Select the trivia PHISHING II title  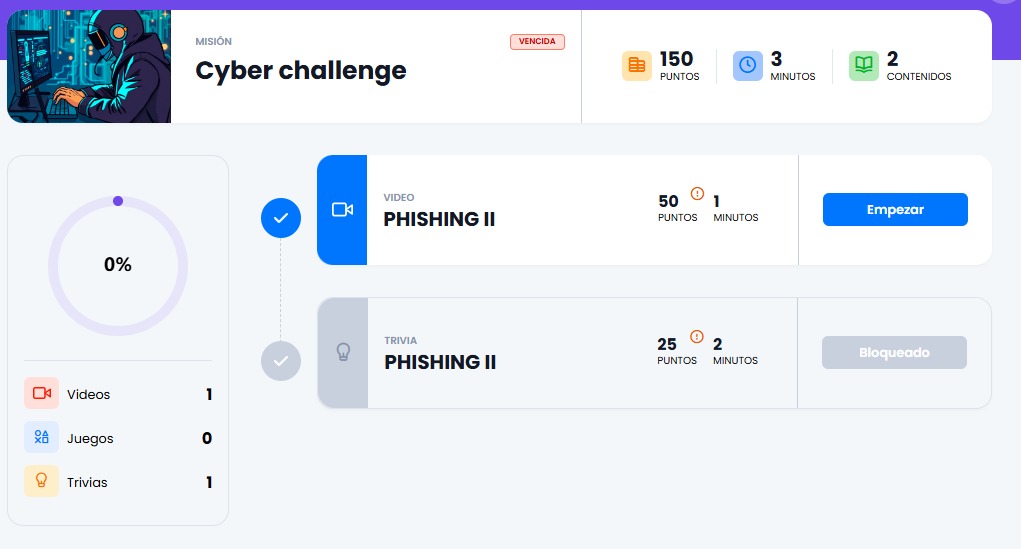pos(440,362)
